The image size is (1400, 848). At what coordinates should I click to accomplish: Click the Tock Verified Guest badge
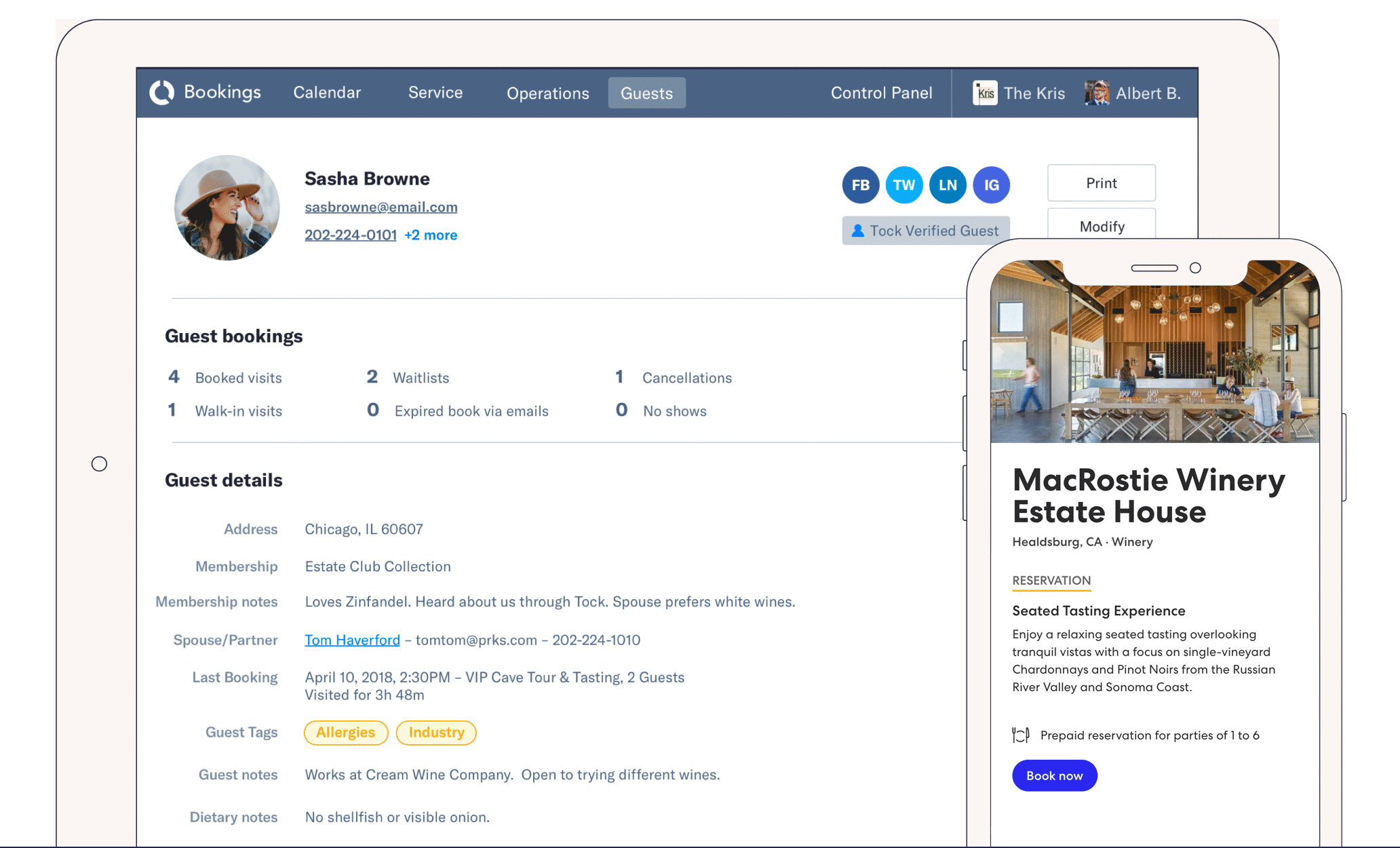pyautogui.click(x=925, y=231)
